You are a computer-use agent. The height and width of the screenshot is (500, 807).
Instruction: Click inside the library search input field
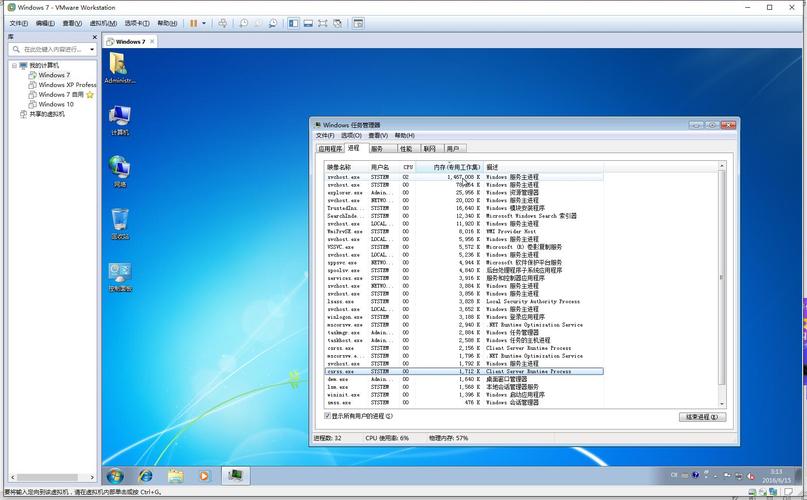tap(48, 48)
